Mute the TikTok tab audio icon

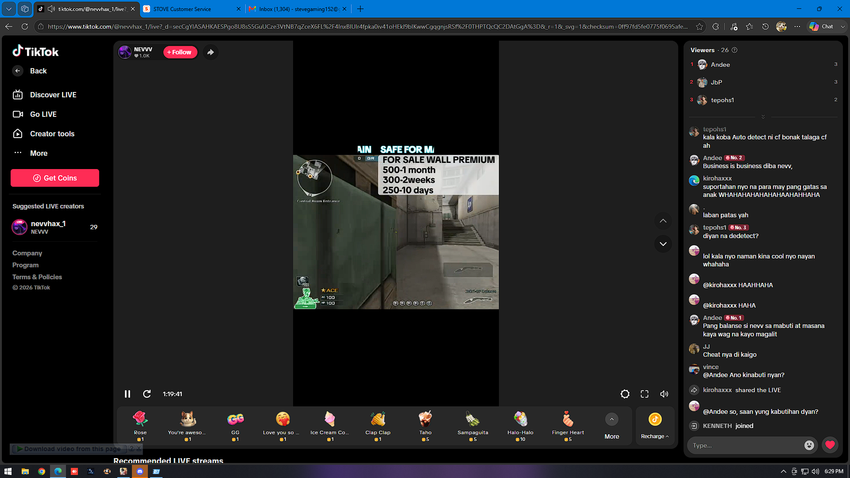coord(51,9)
